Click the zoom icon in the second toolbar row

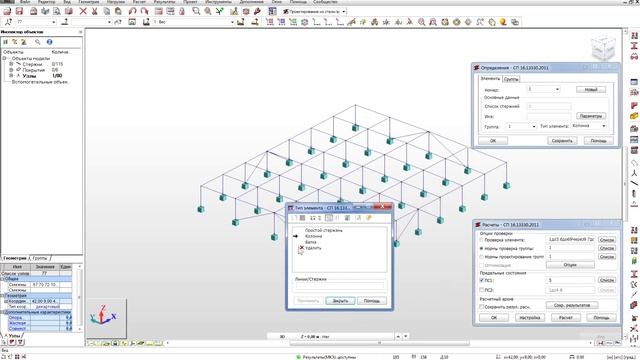coord(421,22)
